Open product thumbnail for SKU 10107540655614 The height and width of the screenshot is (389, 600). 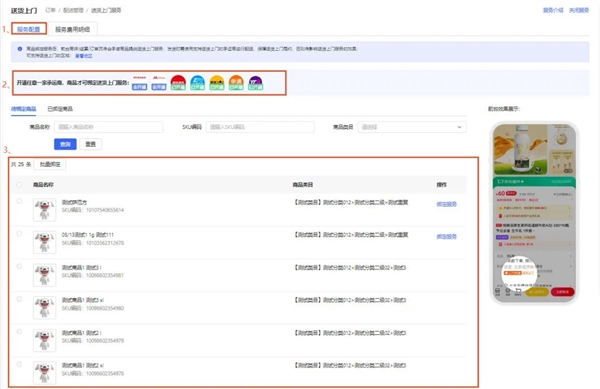(44, 210)
